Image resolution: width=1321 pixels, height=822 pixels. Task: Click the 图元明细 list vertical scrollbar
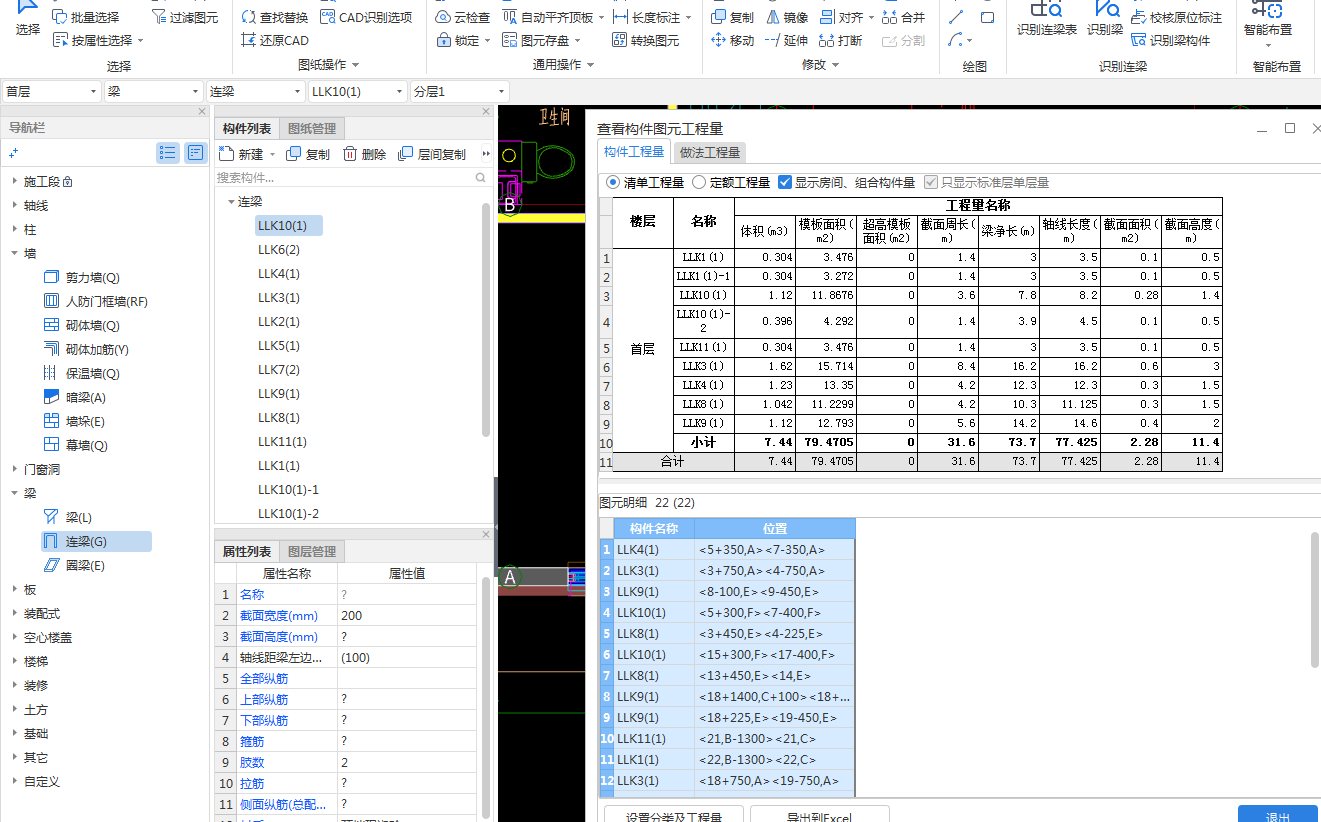1315,600
